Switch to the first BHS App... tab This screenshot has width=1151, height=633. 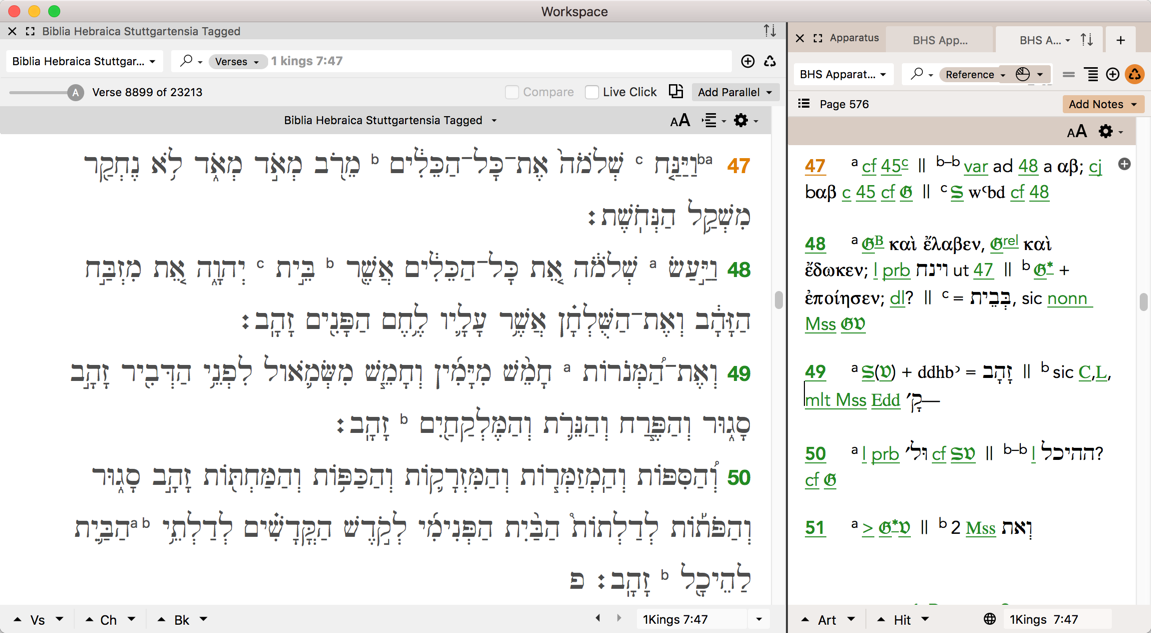tap(940, 40)
